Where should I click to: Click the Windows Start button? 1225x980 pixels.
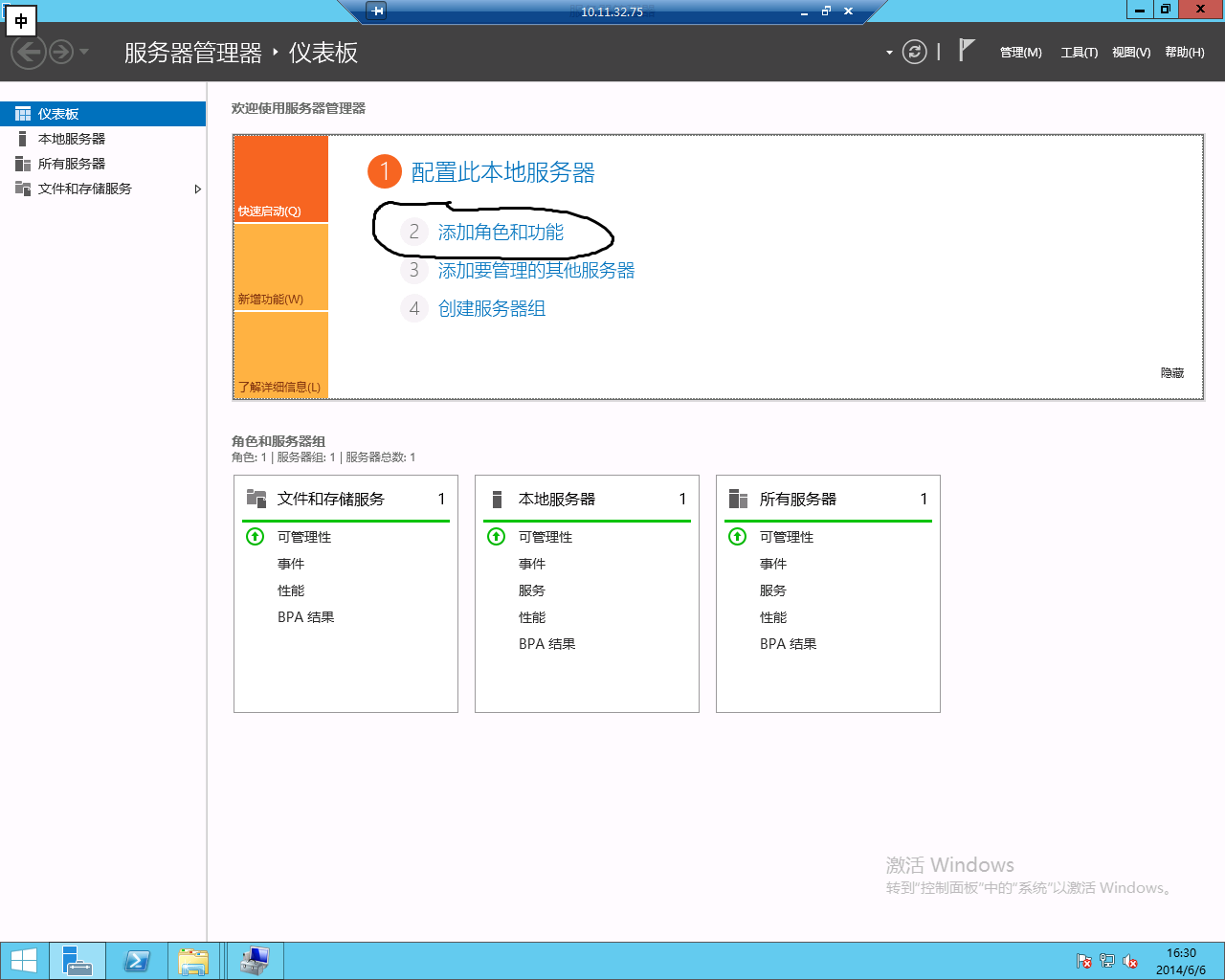point(23,961)
